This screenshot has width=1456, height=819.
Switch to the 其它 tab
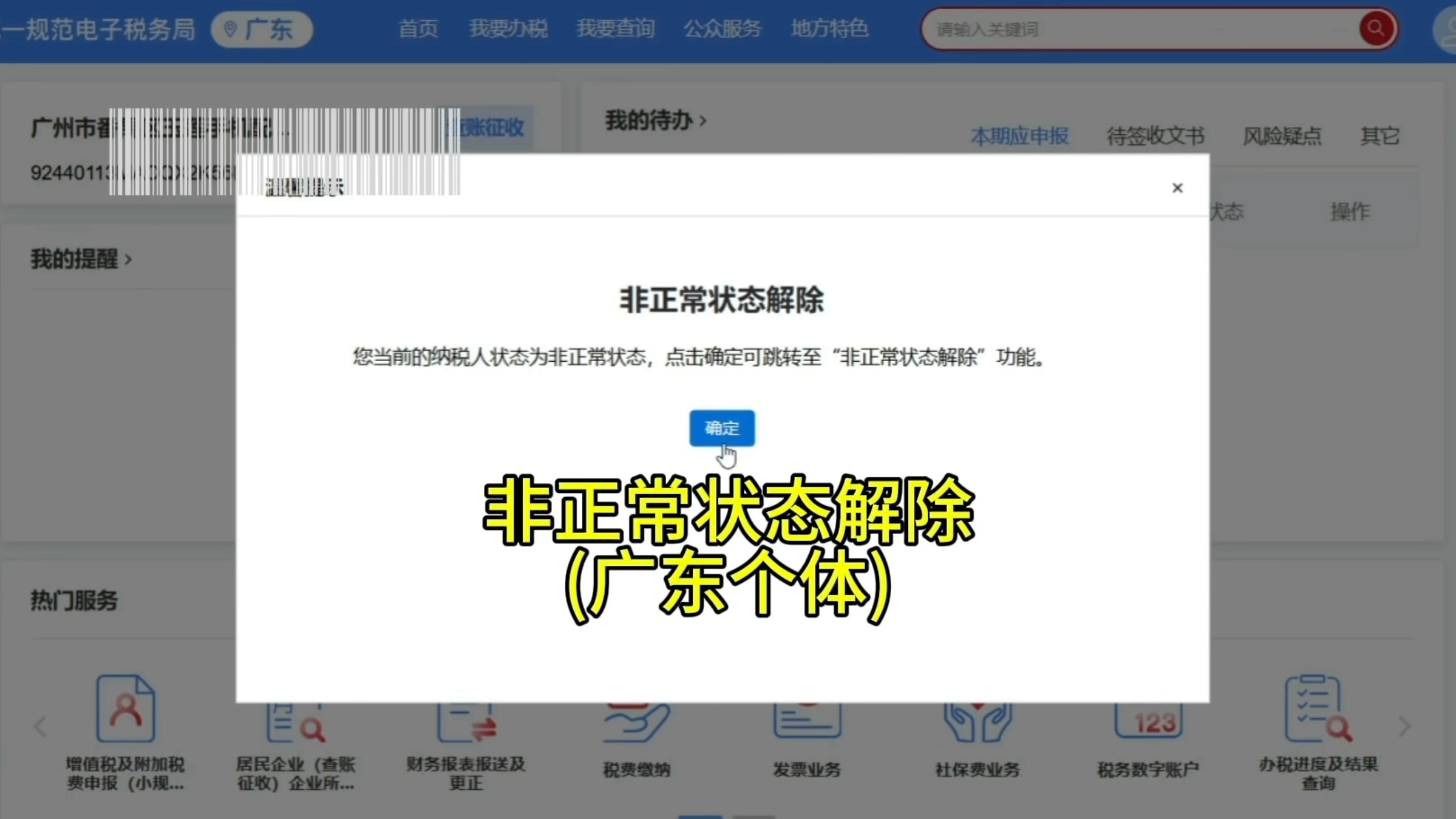(x=1380, y=136)
